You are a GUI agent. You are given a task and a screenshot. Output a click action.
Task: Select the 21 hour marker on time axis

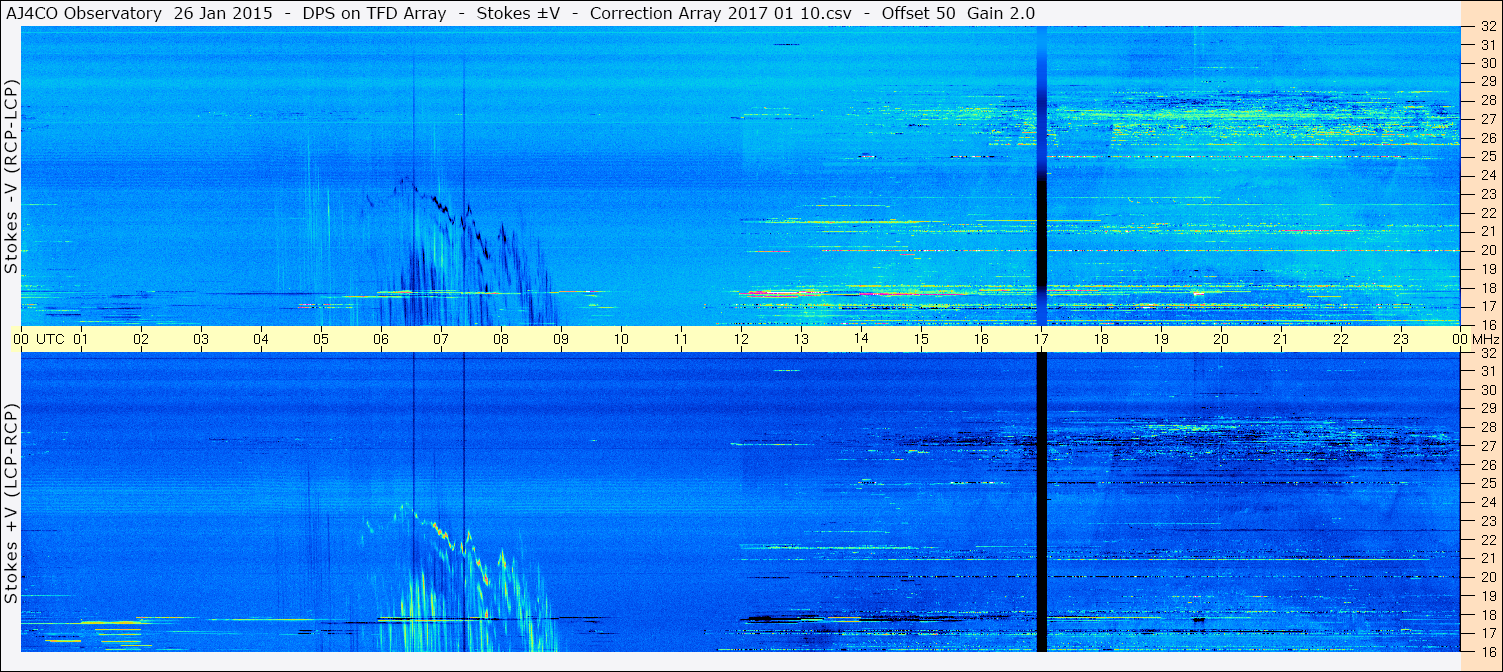[1281, 339]
